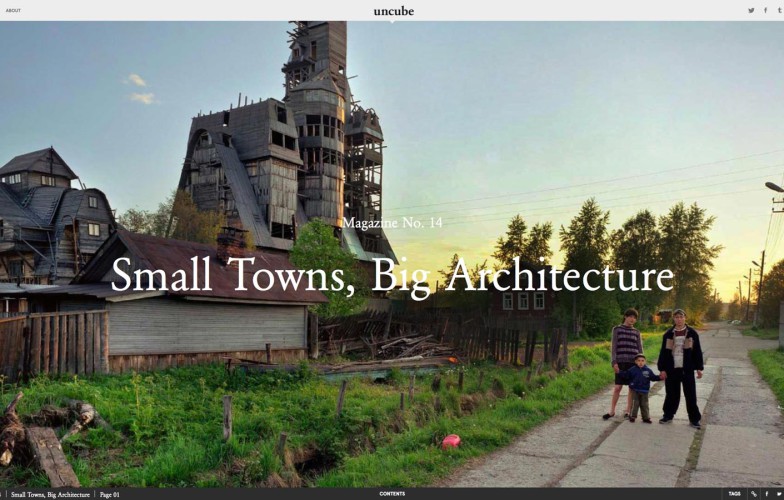784x500 pixels.
Task: Click the pink ball in the grass
Action: pyautogui.click(x=451, y=440)
